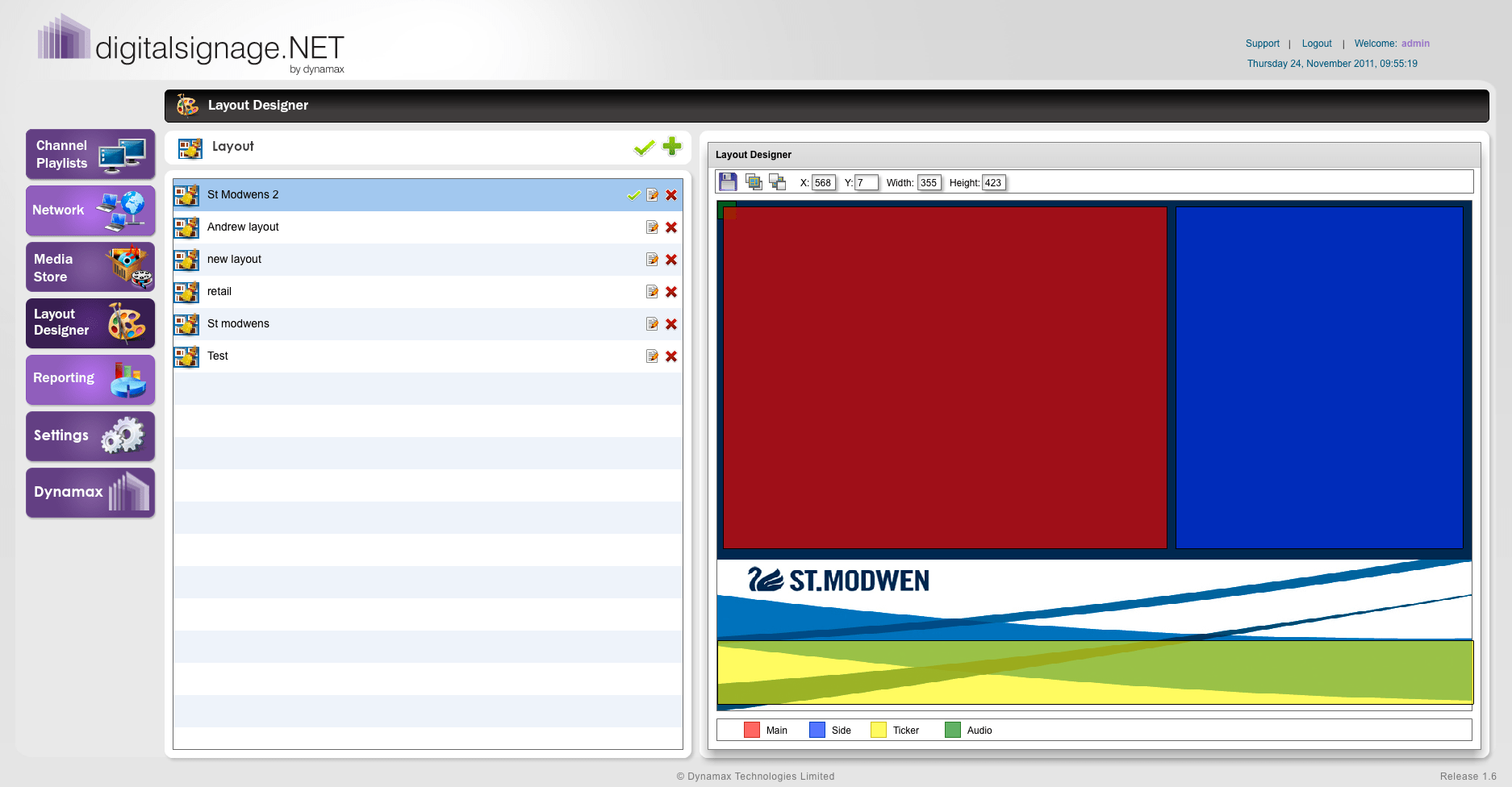This screenshot has height=787, width=1512.
Task: Open the Reporting section
Action: (90, 380)
